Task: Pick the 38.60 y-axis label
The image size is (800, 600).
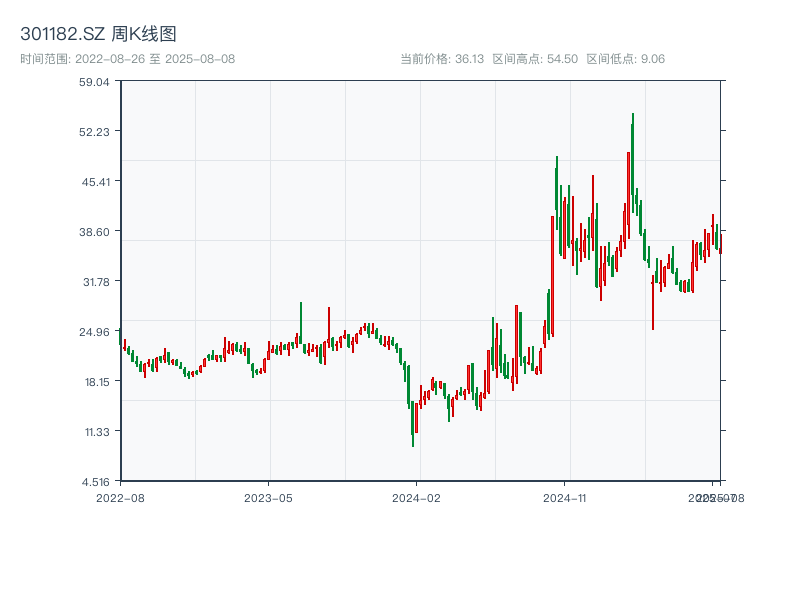Action: tap(94, 232)
